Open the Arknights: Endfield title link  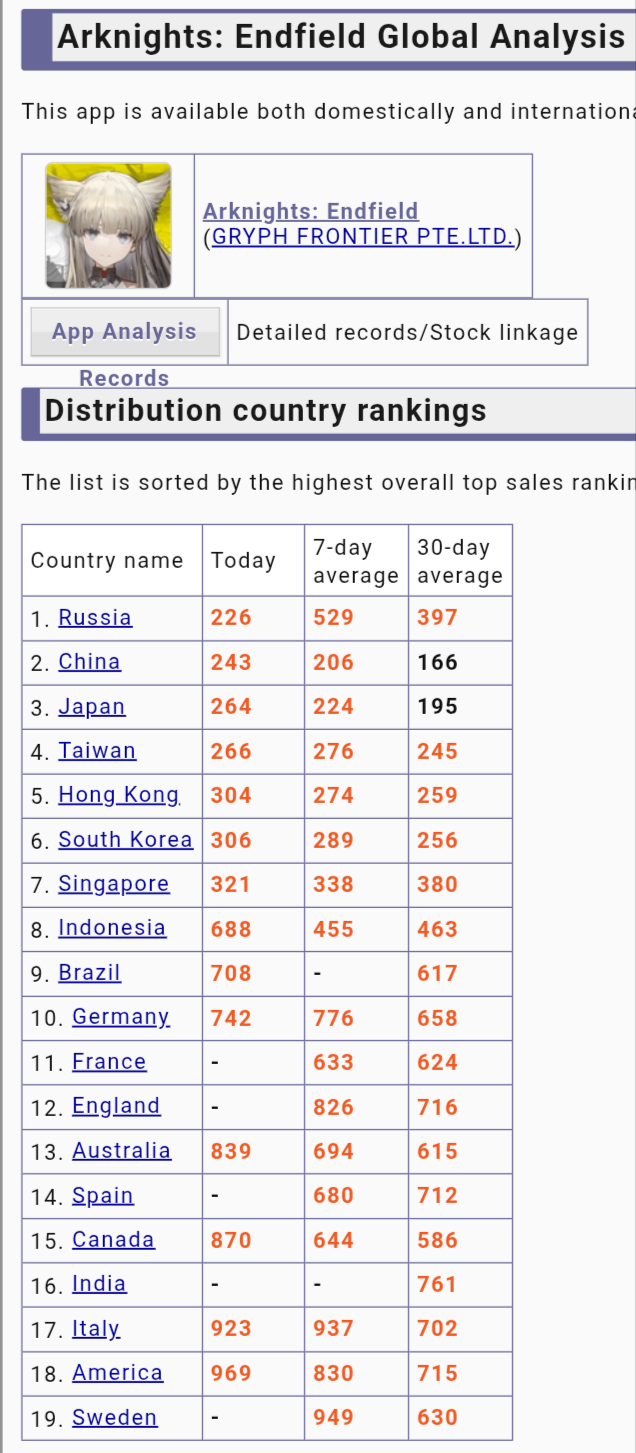coord(310,211)
